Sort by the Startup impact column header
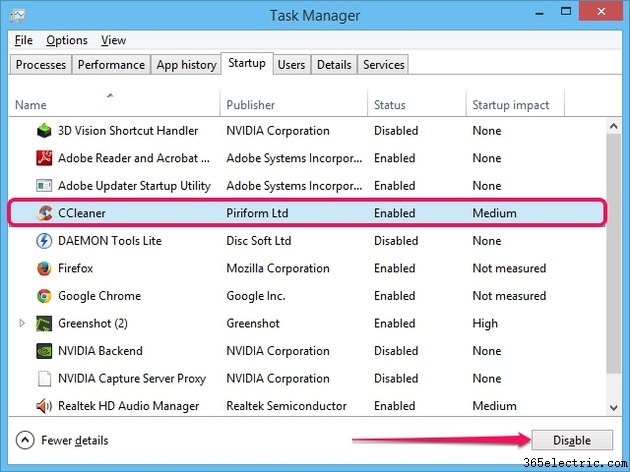 click(x=515, y=104)
